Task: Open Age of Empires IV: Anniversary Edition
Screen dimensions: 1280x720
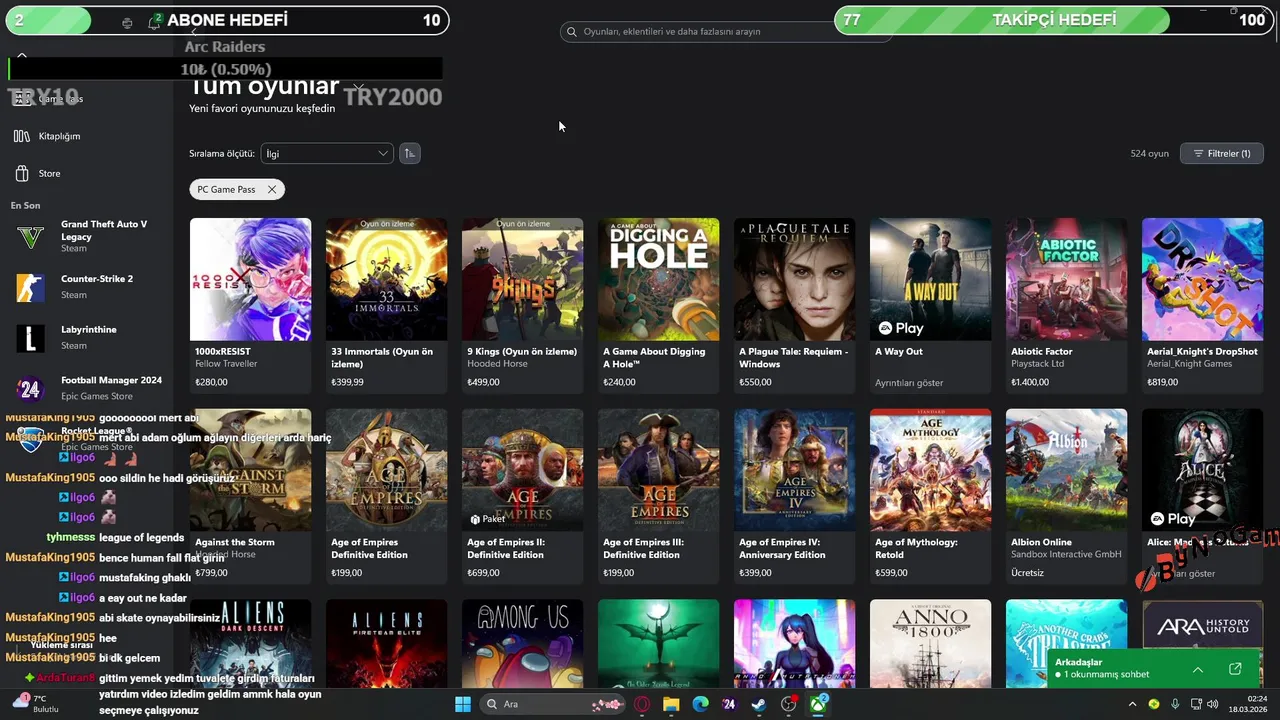Action: tap(794, 496)
